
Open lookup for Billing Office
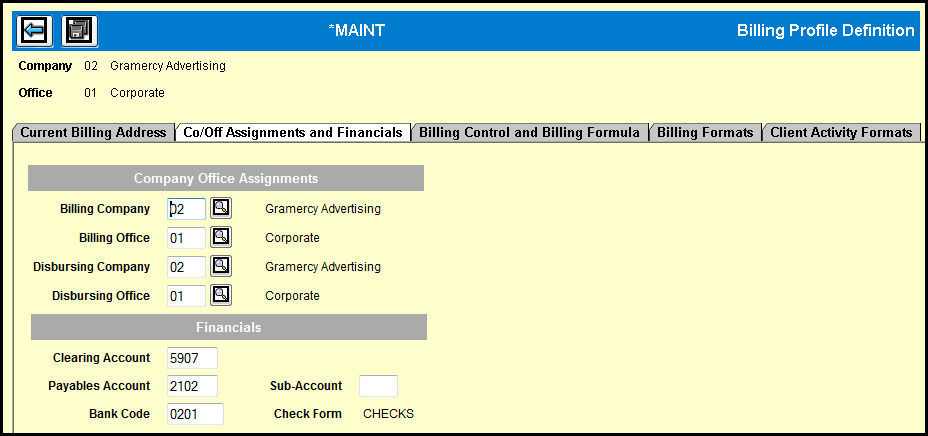click(x=221, y=237)
